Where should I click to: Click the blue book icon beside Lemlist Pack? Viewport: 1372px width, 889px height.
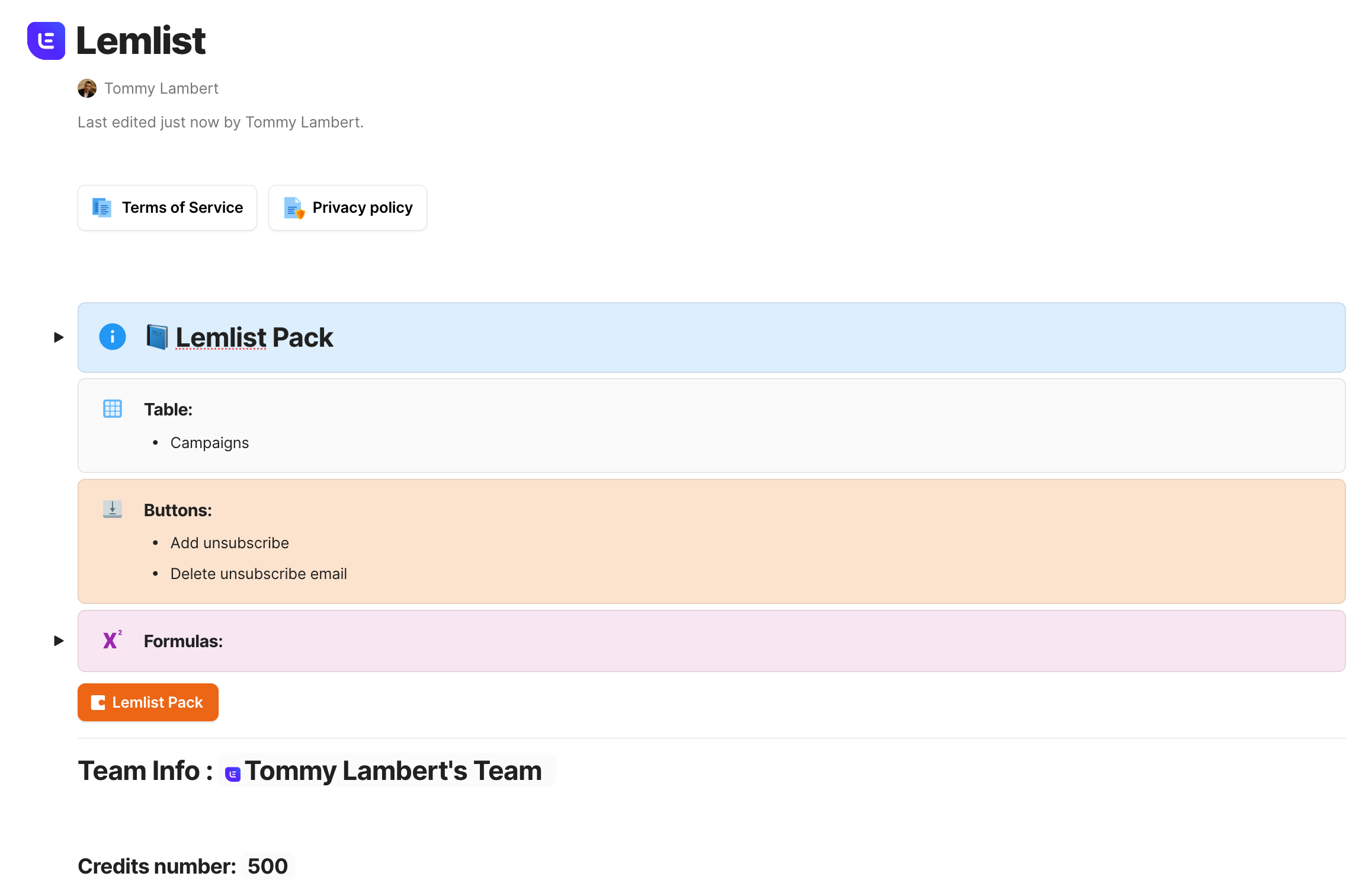coord(157,337)
